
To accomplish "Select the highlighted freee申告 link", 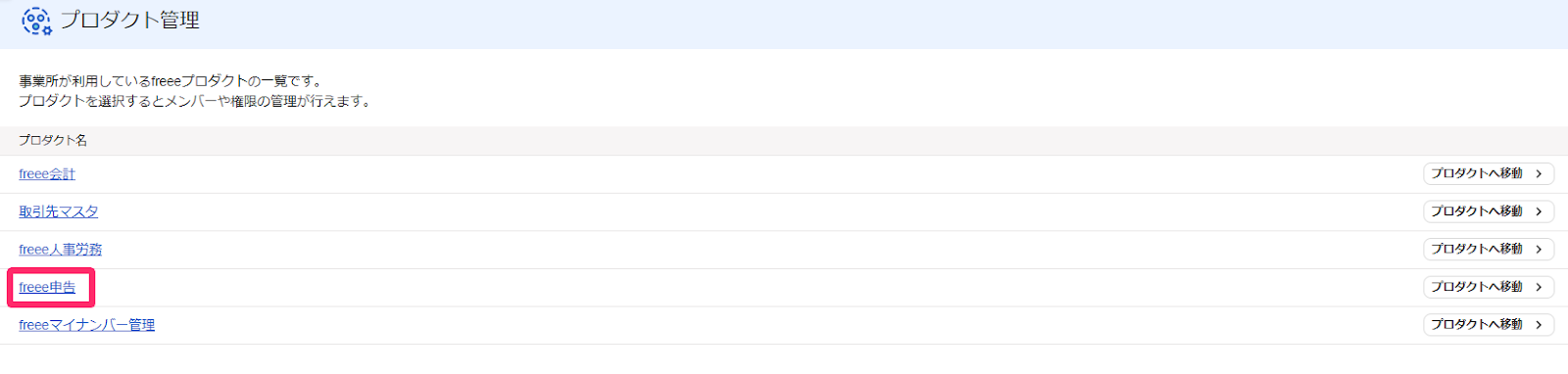I will [47, 287].
